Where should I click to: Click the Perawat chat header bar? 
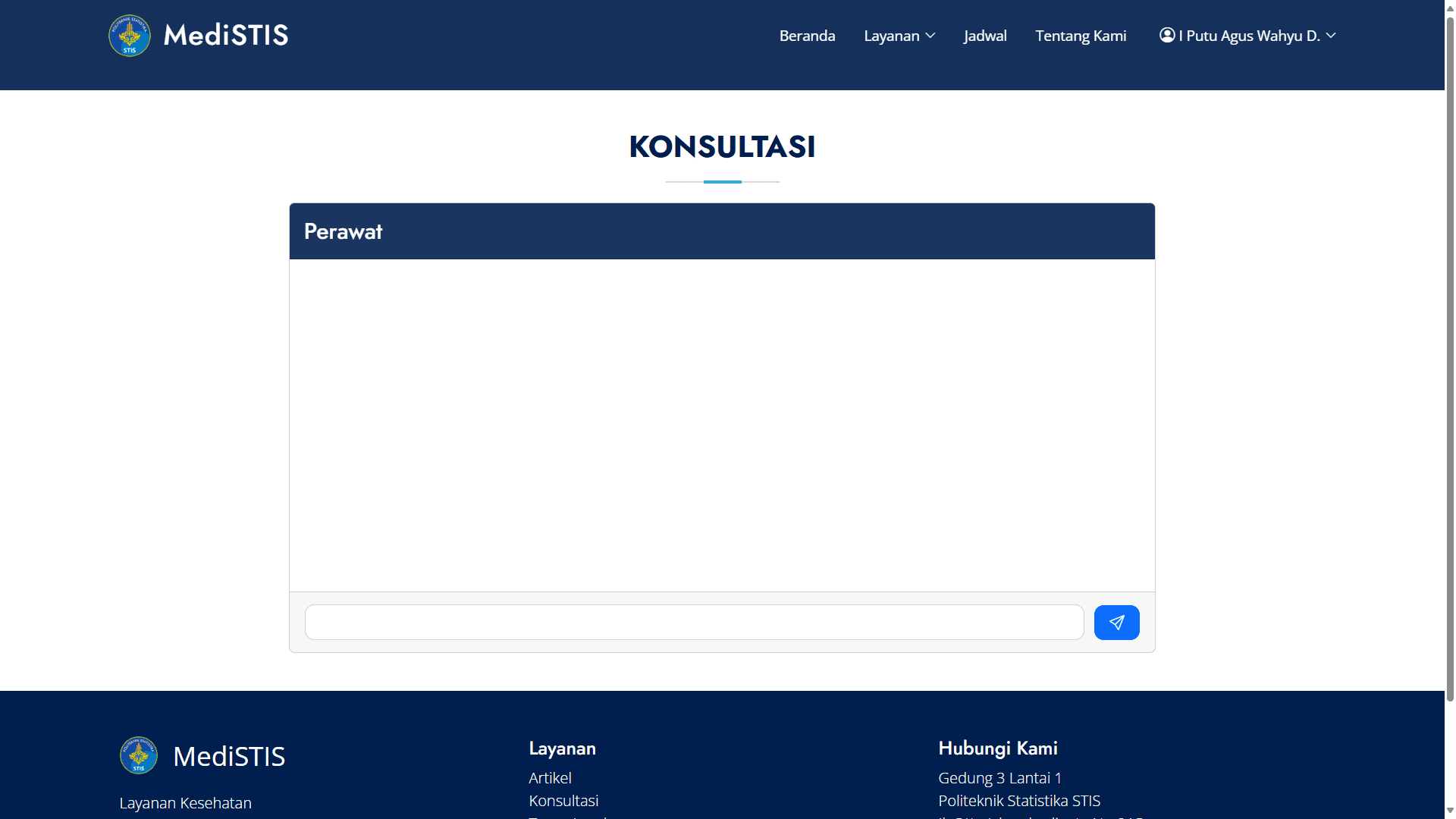coord(722,231)
